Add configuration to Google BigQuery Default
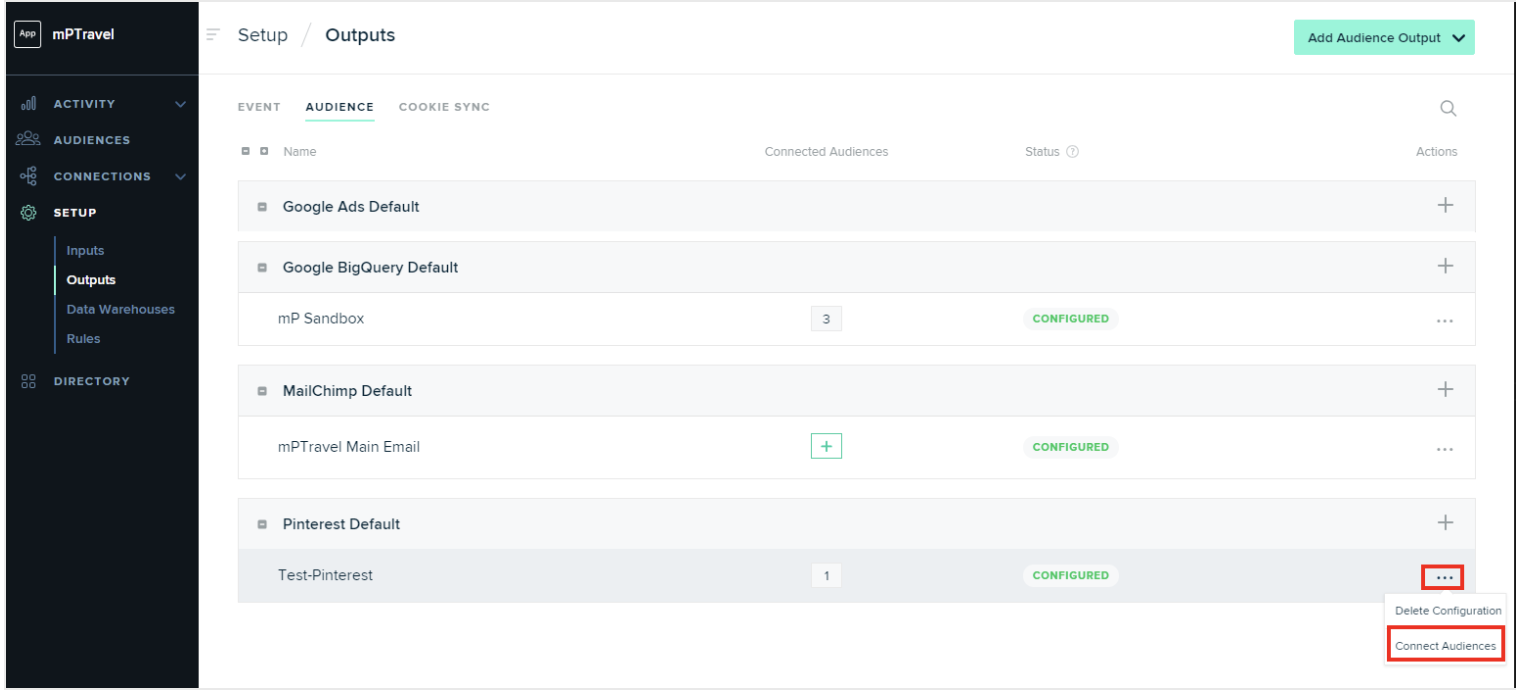 1445,266
